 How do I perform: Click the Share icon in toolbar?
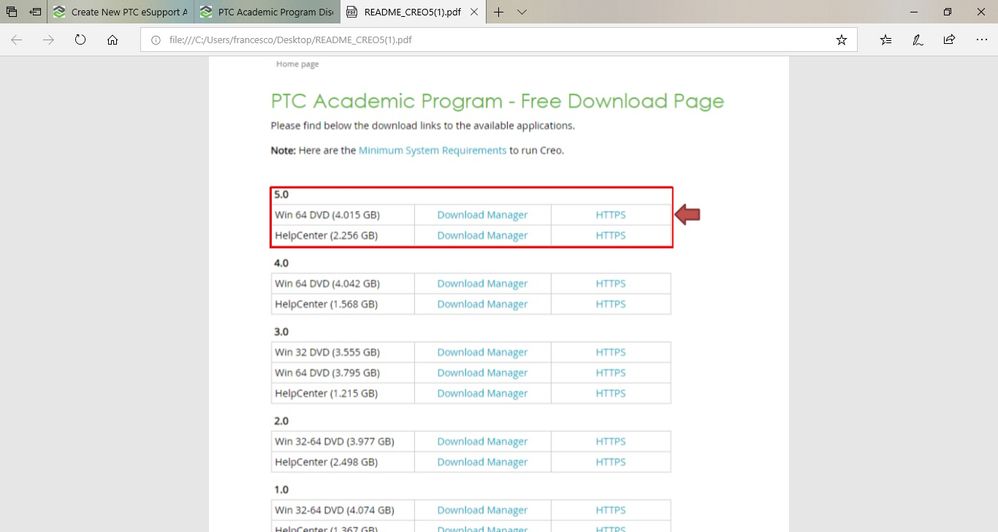[949, 39]
